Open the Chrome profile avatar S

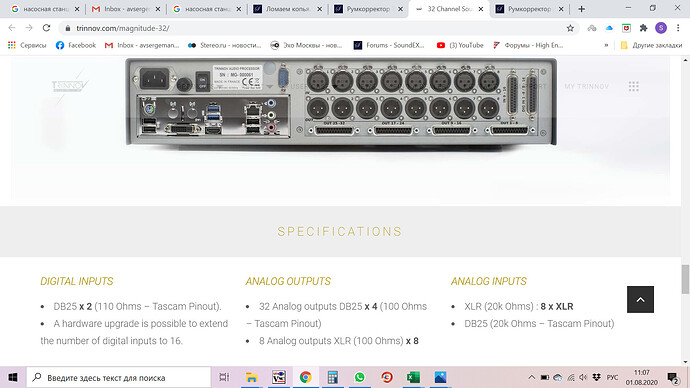tap(661, 28)
